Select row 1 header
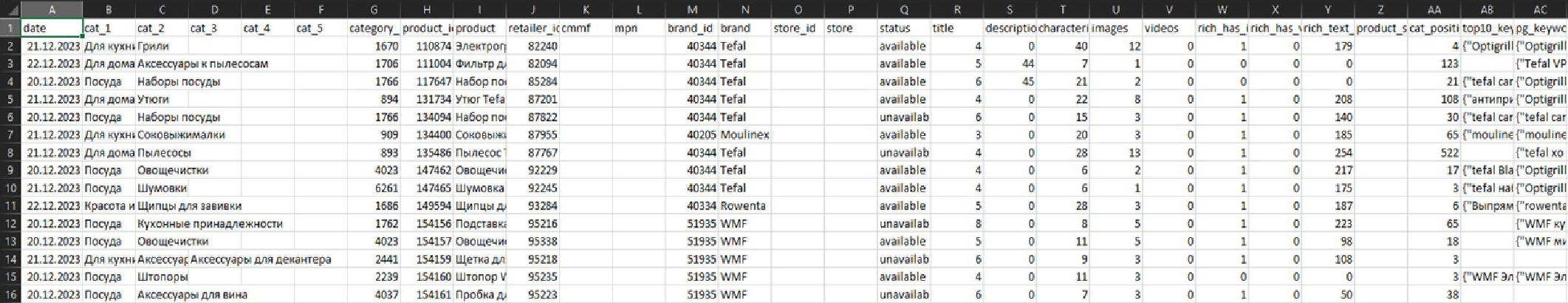Screen dimensions: 1568x303 tap(10, 28)
